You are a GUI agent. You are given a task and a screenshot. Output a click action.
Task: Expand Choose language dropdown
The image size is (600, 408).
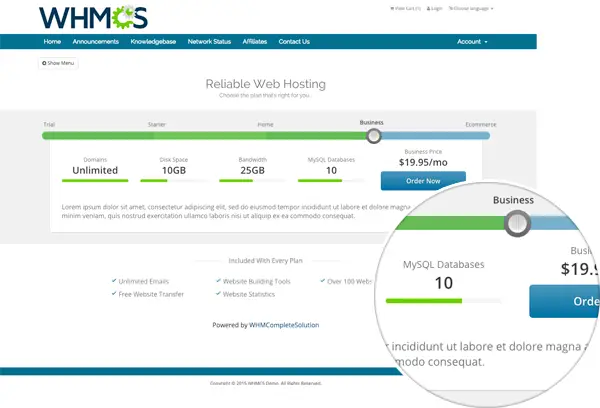(471, 8)
